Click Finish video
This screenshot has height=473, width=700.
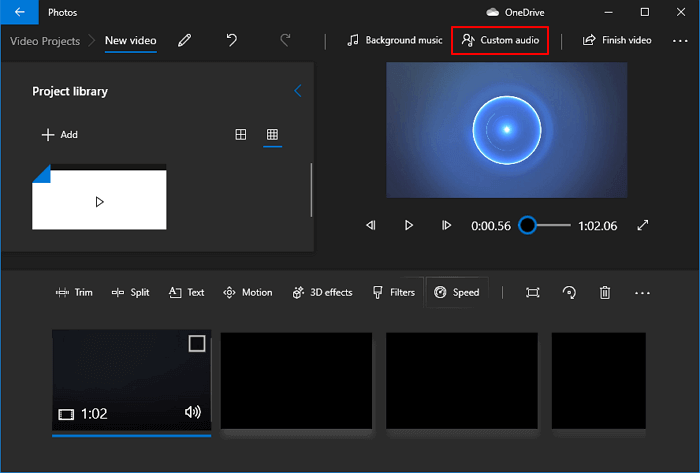click(x=617, y=41)
